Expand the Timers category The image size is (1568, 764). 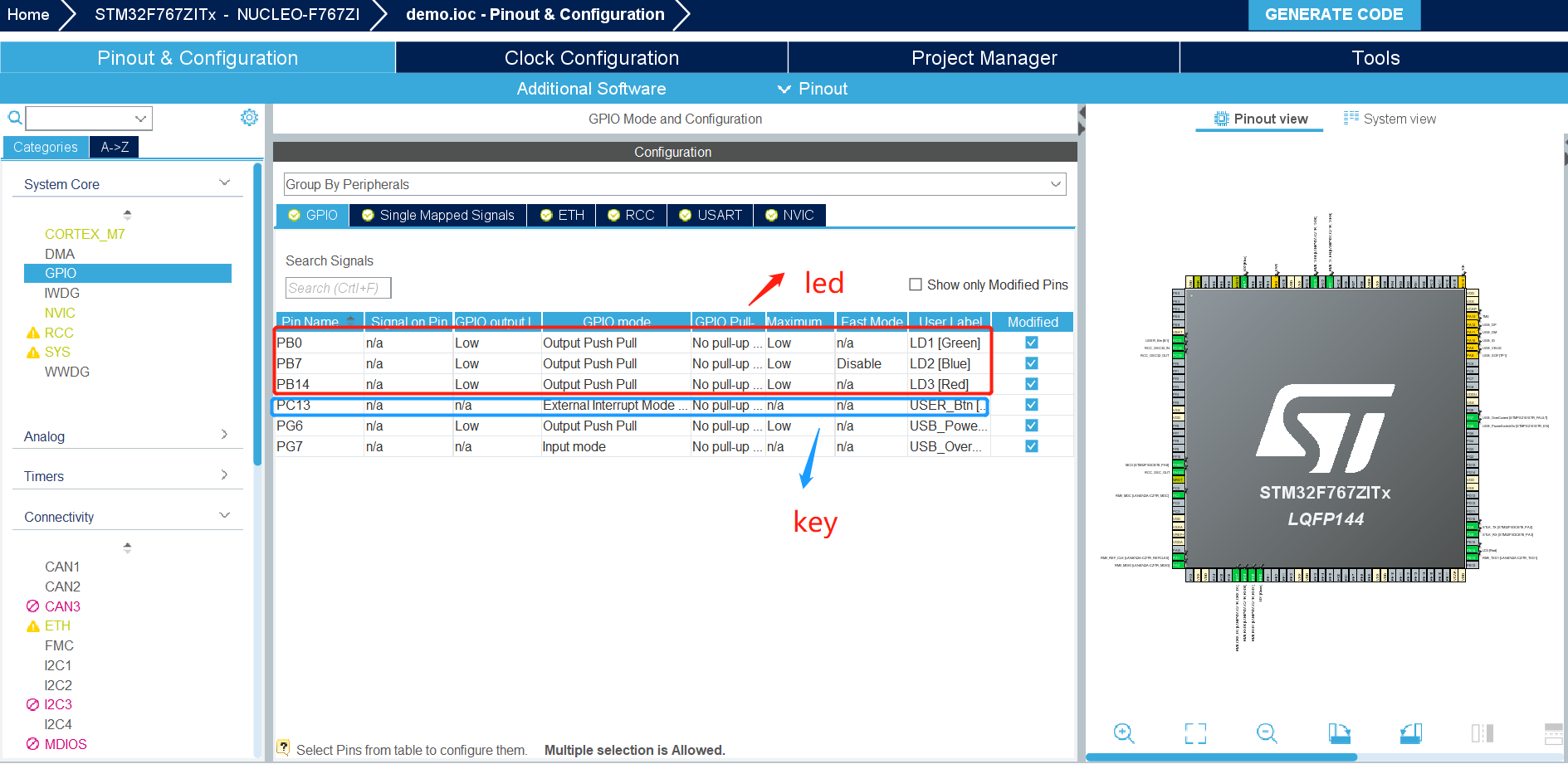[224, 474]
